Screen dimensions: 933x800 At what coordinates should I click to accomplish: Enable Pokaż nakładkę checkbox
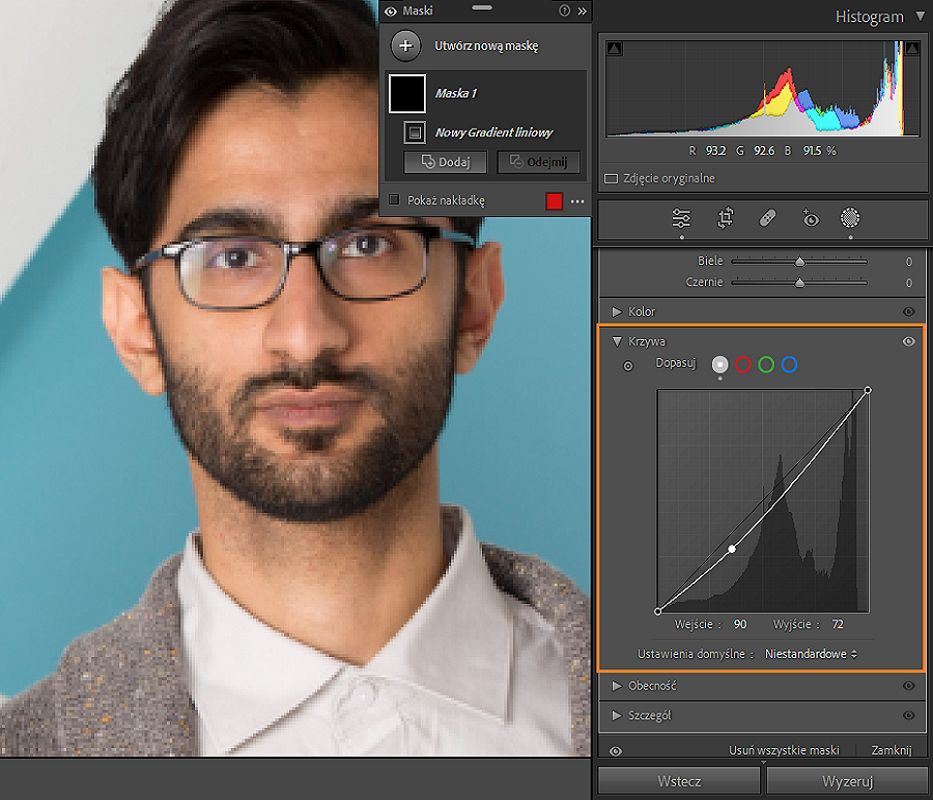point(393,200)
